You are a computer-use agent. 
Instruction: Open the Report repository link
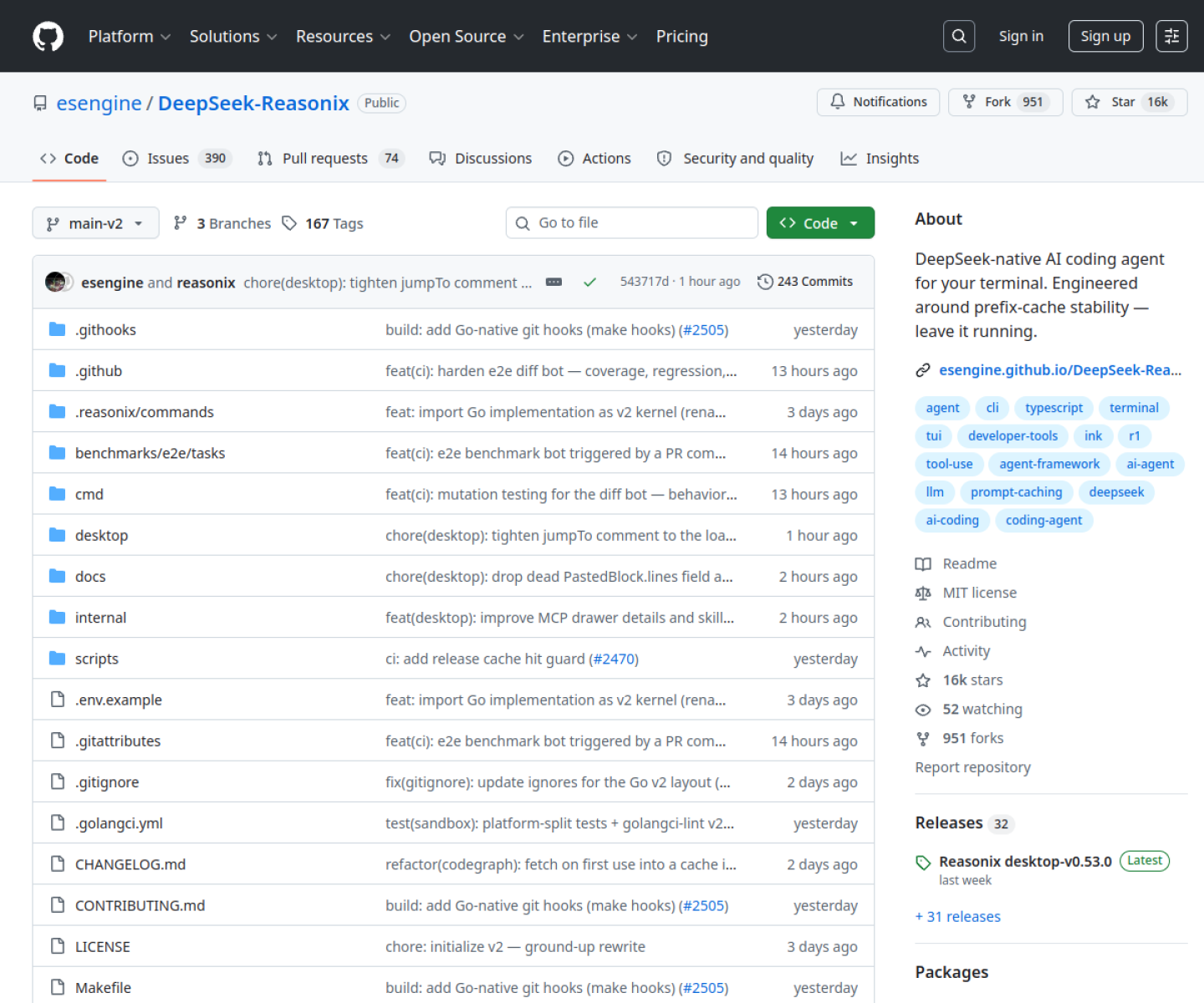point(972,767)
